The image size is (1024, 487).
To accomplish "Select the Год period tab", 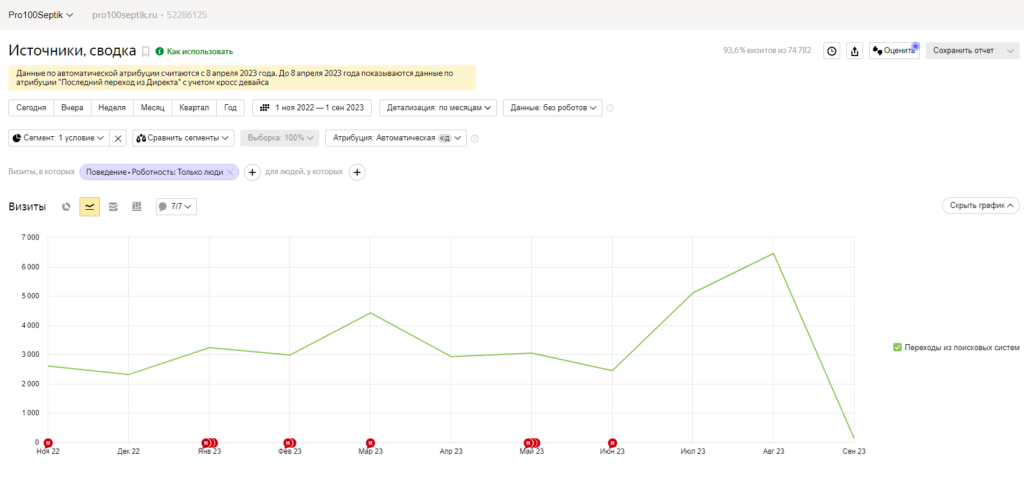I will pyautogui.click(x=231, y=108).
